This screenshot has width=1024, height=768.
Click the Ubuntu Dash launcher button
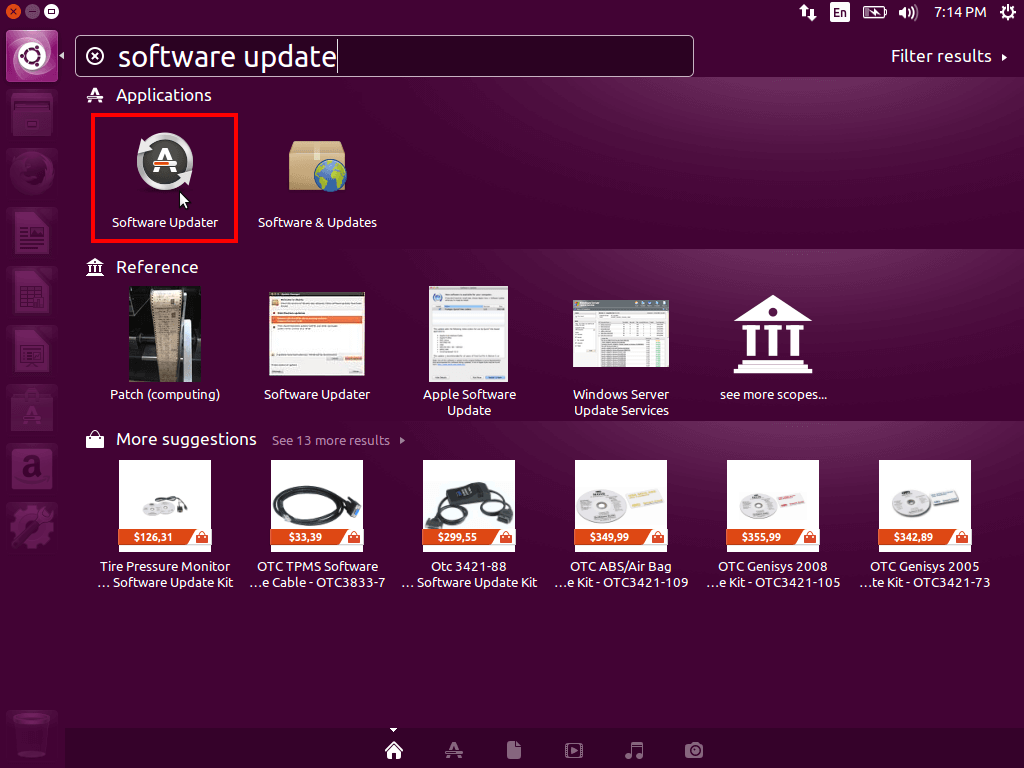[31, 56]
